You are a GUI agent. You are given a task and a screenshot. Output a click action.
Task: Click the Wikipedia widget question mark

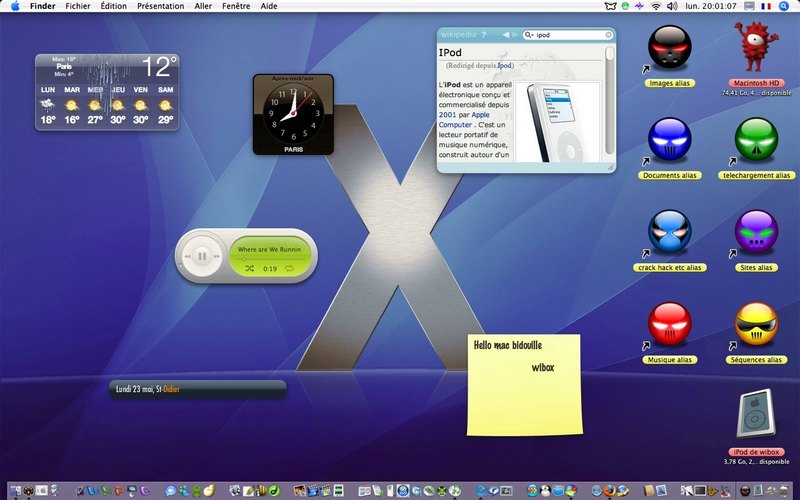click(484, 35)
